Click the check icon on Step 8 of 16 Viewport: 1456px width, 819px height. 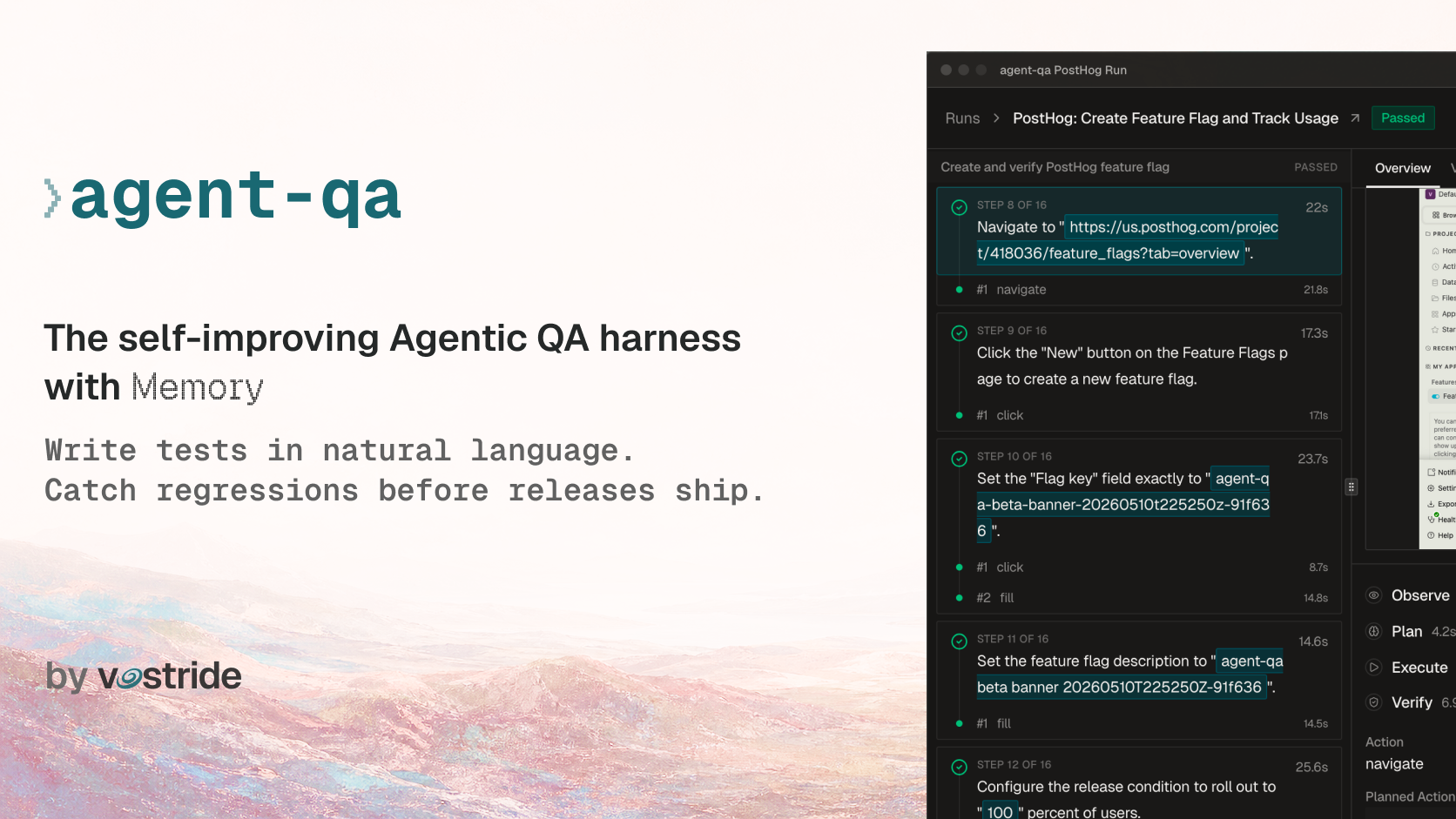click(x=959, y=207)
